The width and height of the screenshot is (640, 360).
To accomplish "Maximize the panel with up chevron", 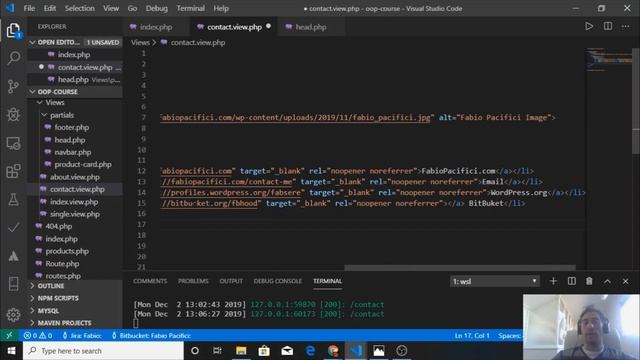I will 607,281.
